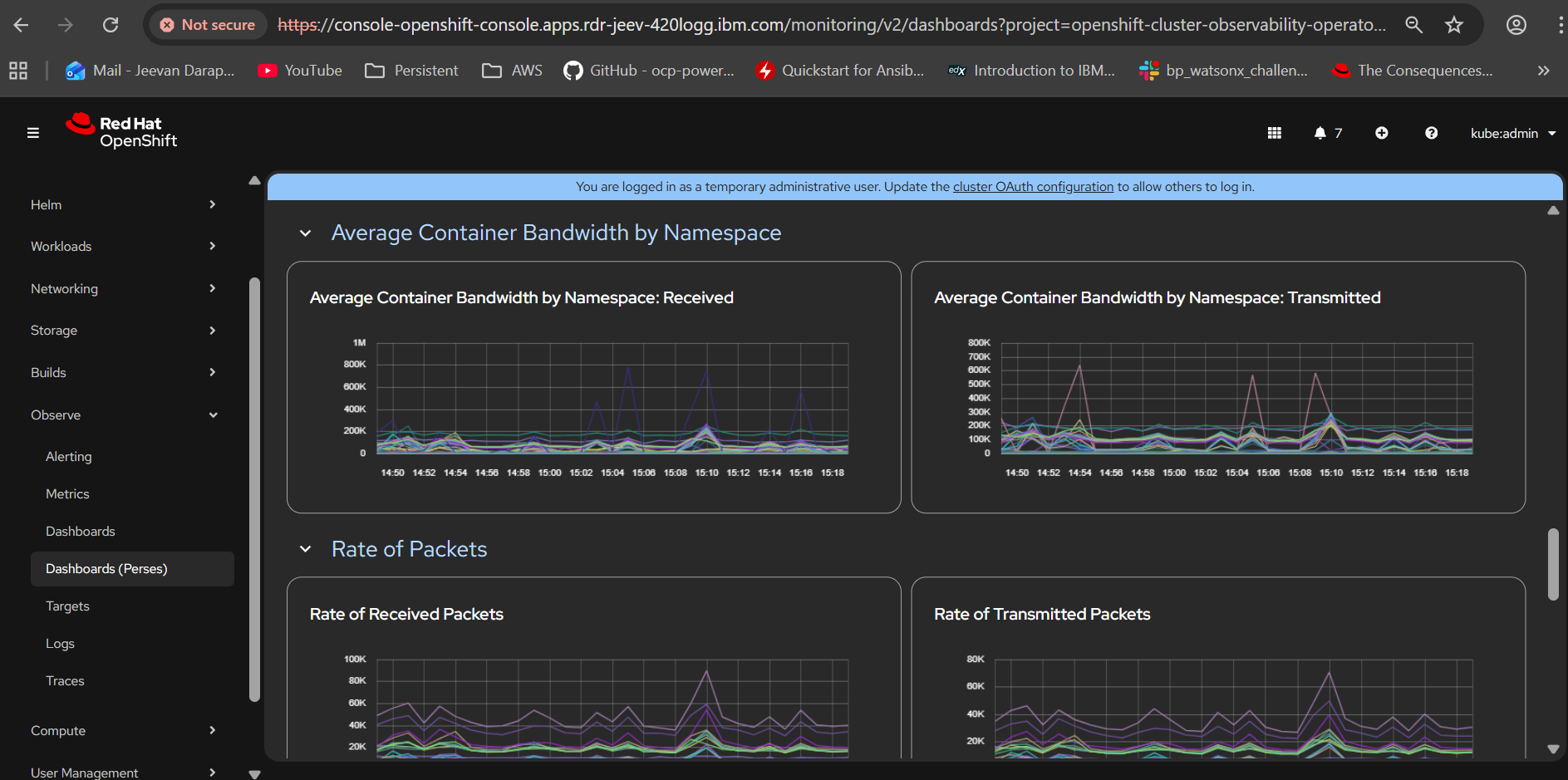
Task: Bookmark this page with star icon
Action: tap(1453, 25)
